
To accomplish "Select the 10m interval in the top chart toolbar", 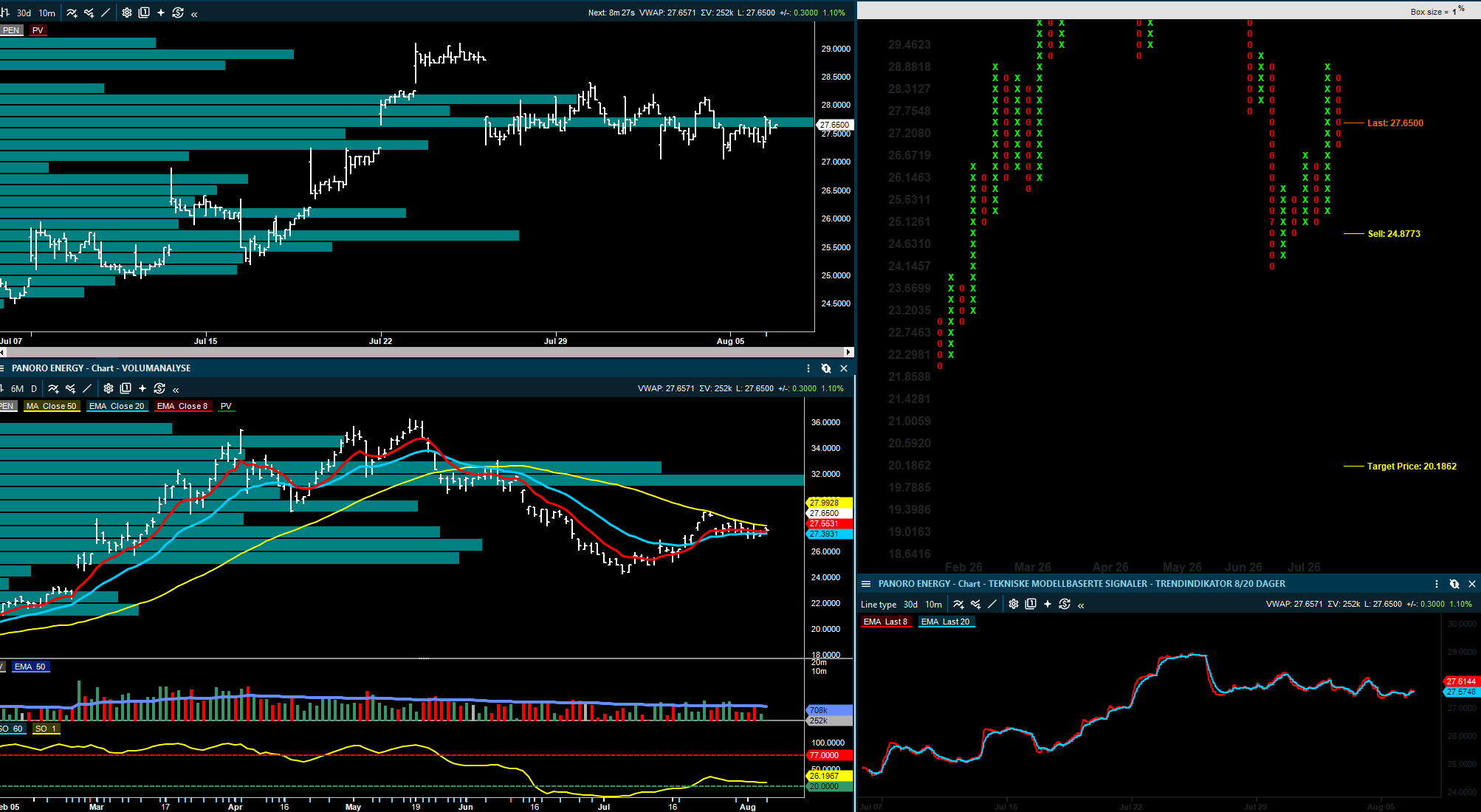I will coord(47,13).
